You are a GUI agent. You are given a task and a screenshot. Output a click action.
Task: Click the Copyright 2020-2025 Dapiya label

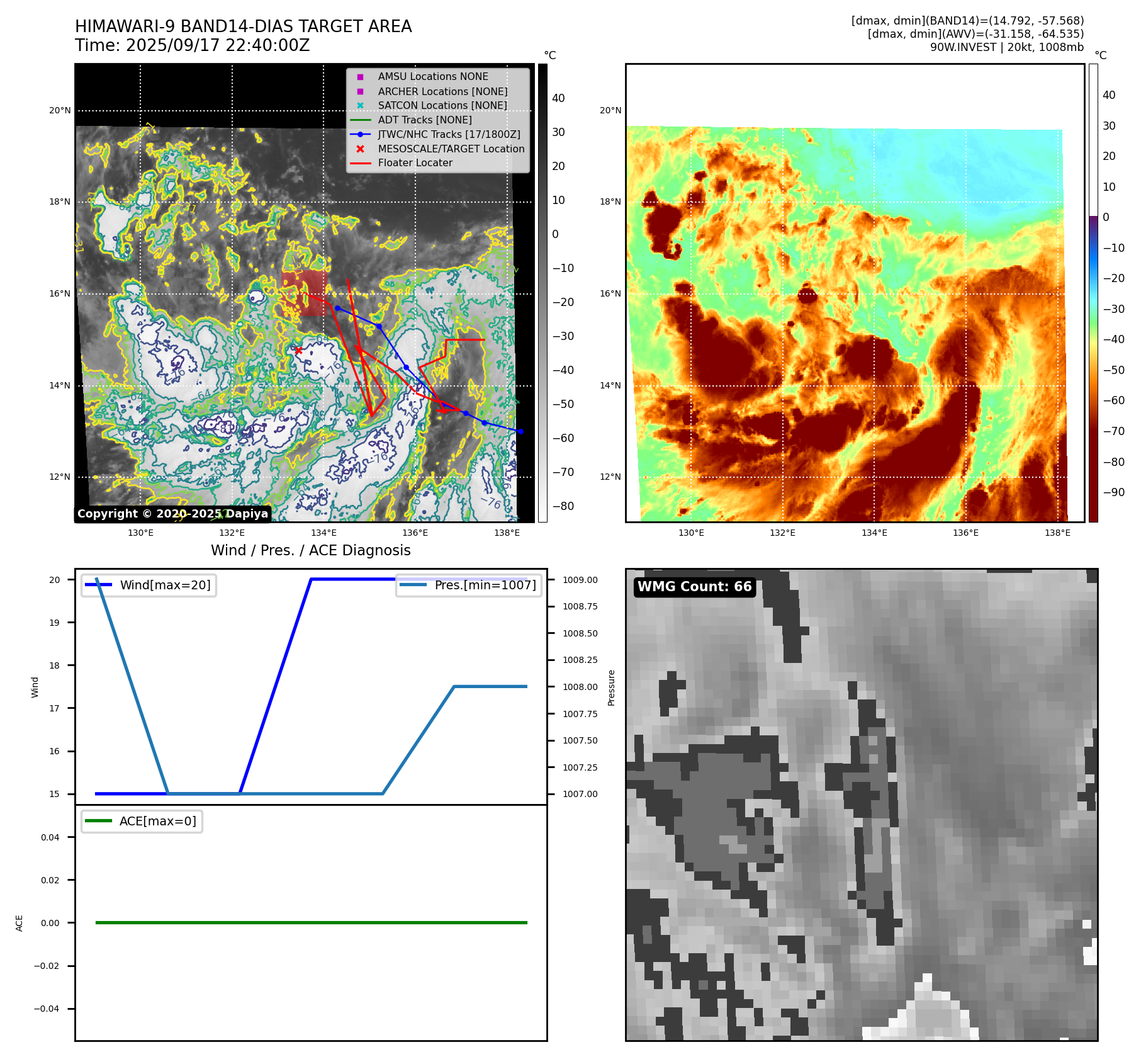[172, 514]
